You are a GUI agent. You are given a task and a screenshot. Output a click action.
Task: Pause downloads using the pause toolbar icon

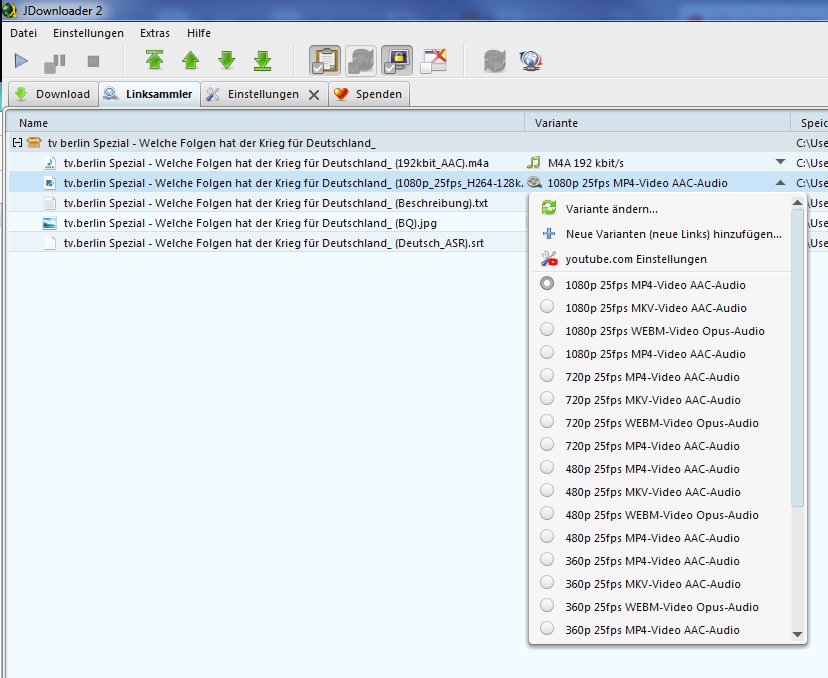[54, 62]
